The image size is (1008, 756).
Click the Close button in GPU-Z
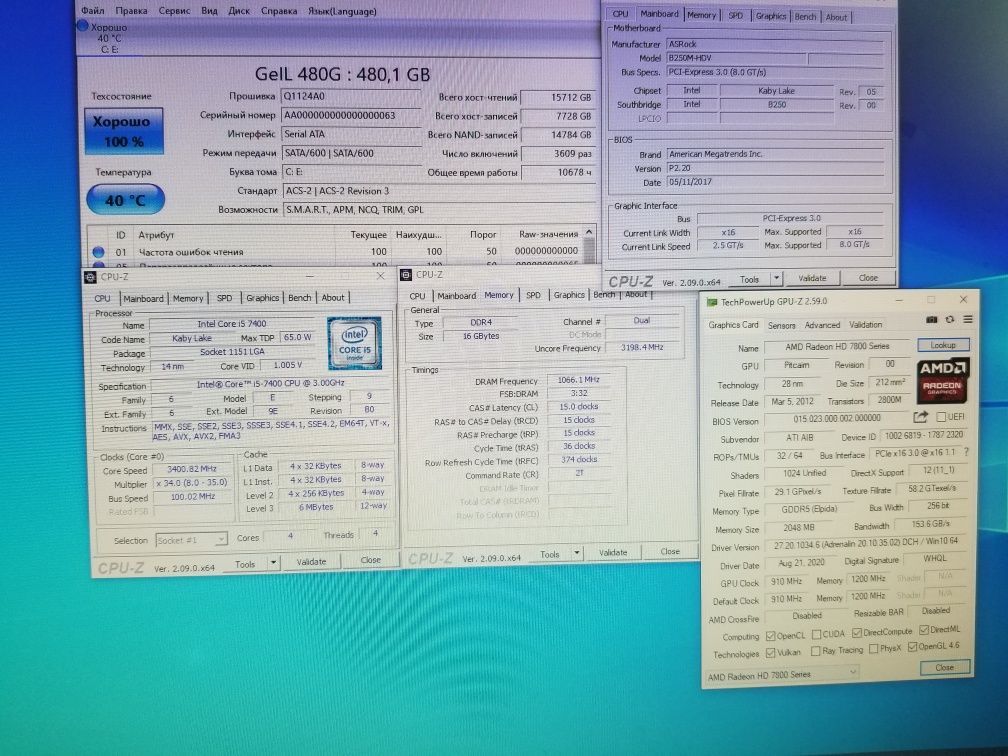pos(944,667)
